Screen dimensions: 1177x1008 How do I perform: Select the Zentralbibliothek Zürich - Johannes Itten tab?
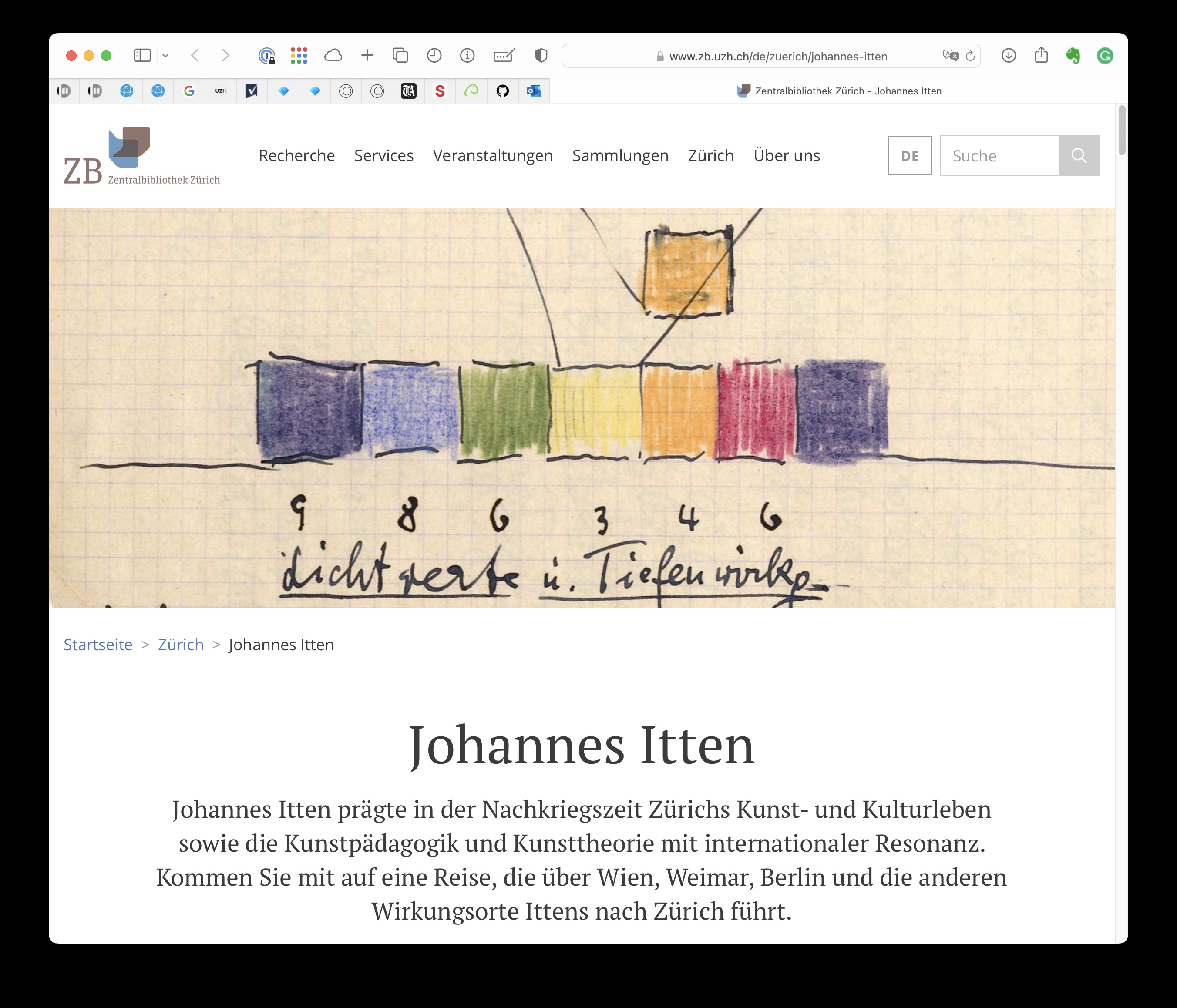pyautogui.click(x=838, y=91)
